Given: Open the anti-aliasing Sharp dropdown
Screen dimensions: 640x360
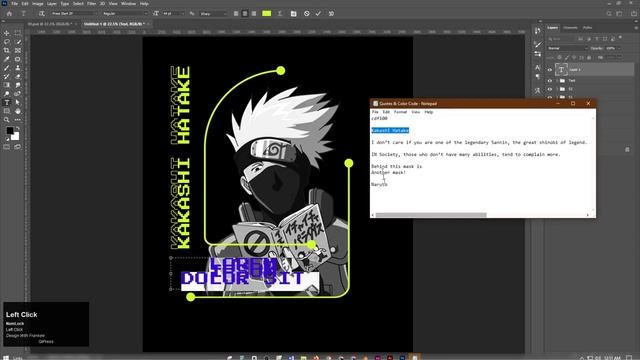Looking at the screenshot, I should coord(213,13).
